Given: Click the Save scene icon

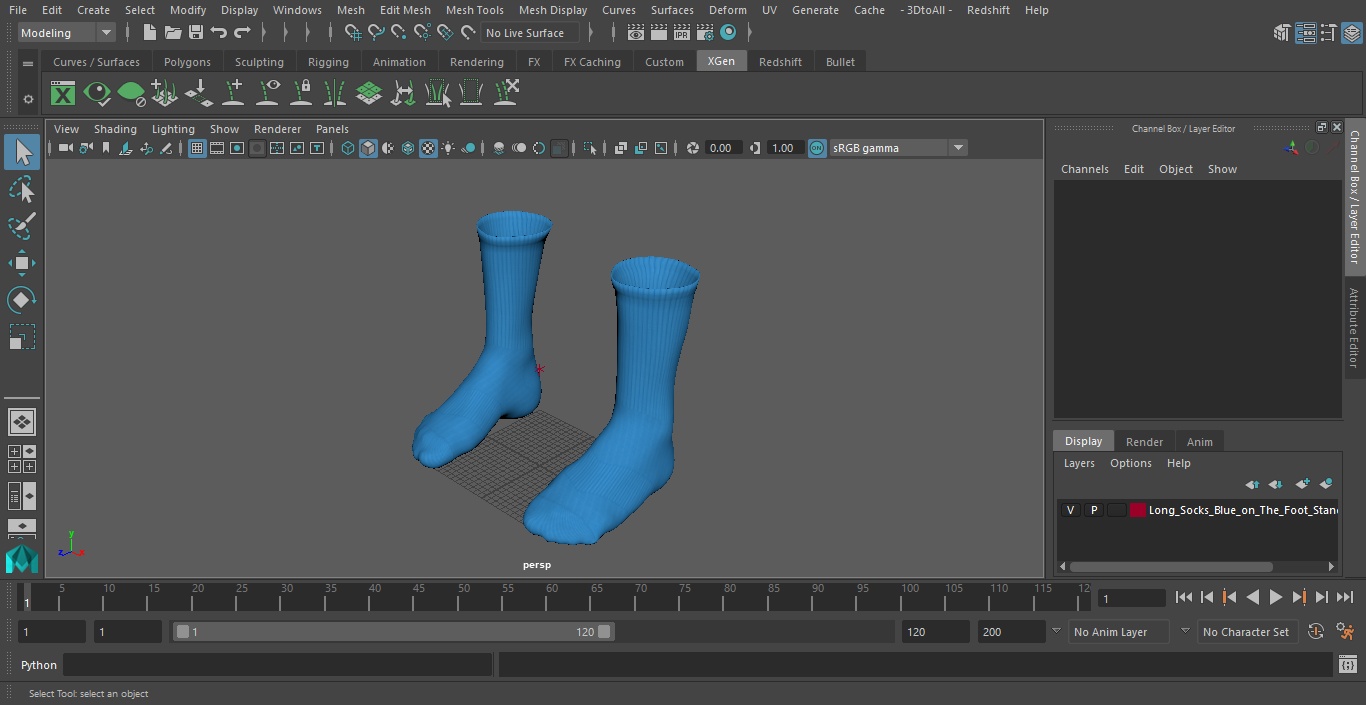Looking at the screenshot, I should click(x=196, y=33).
